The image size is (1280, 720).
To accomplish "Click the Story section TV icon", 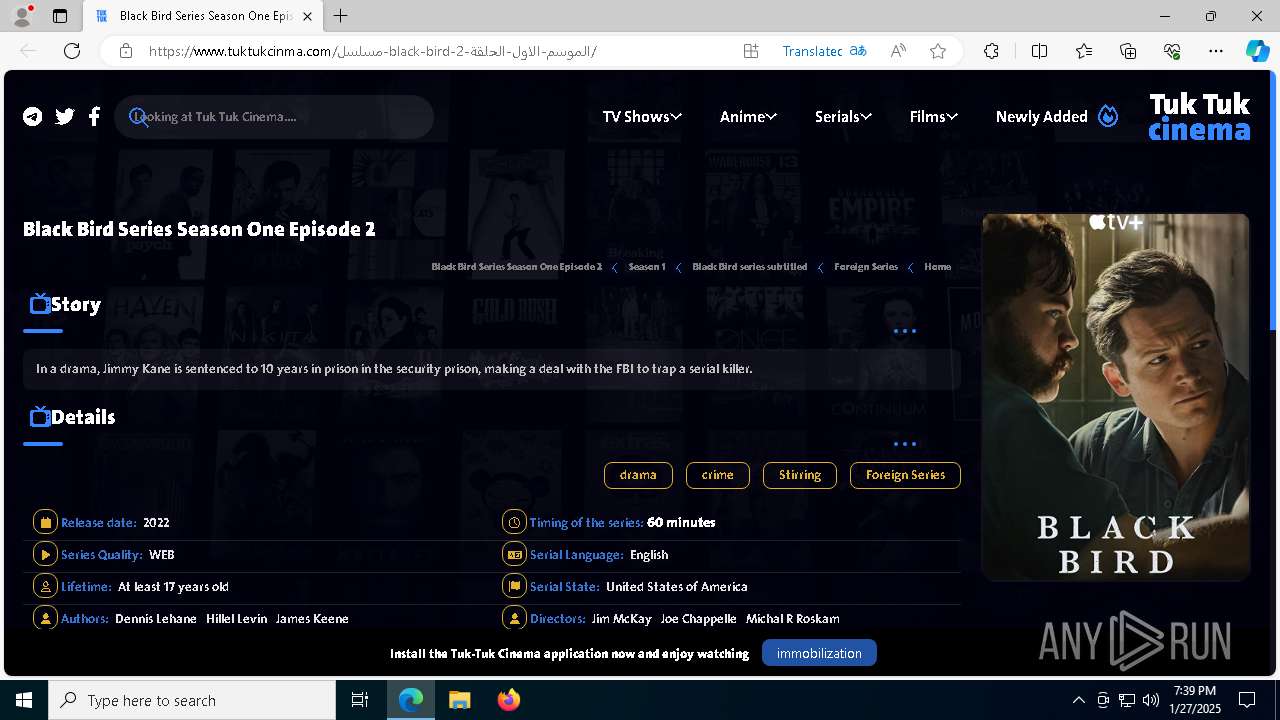I will point(40,303).
